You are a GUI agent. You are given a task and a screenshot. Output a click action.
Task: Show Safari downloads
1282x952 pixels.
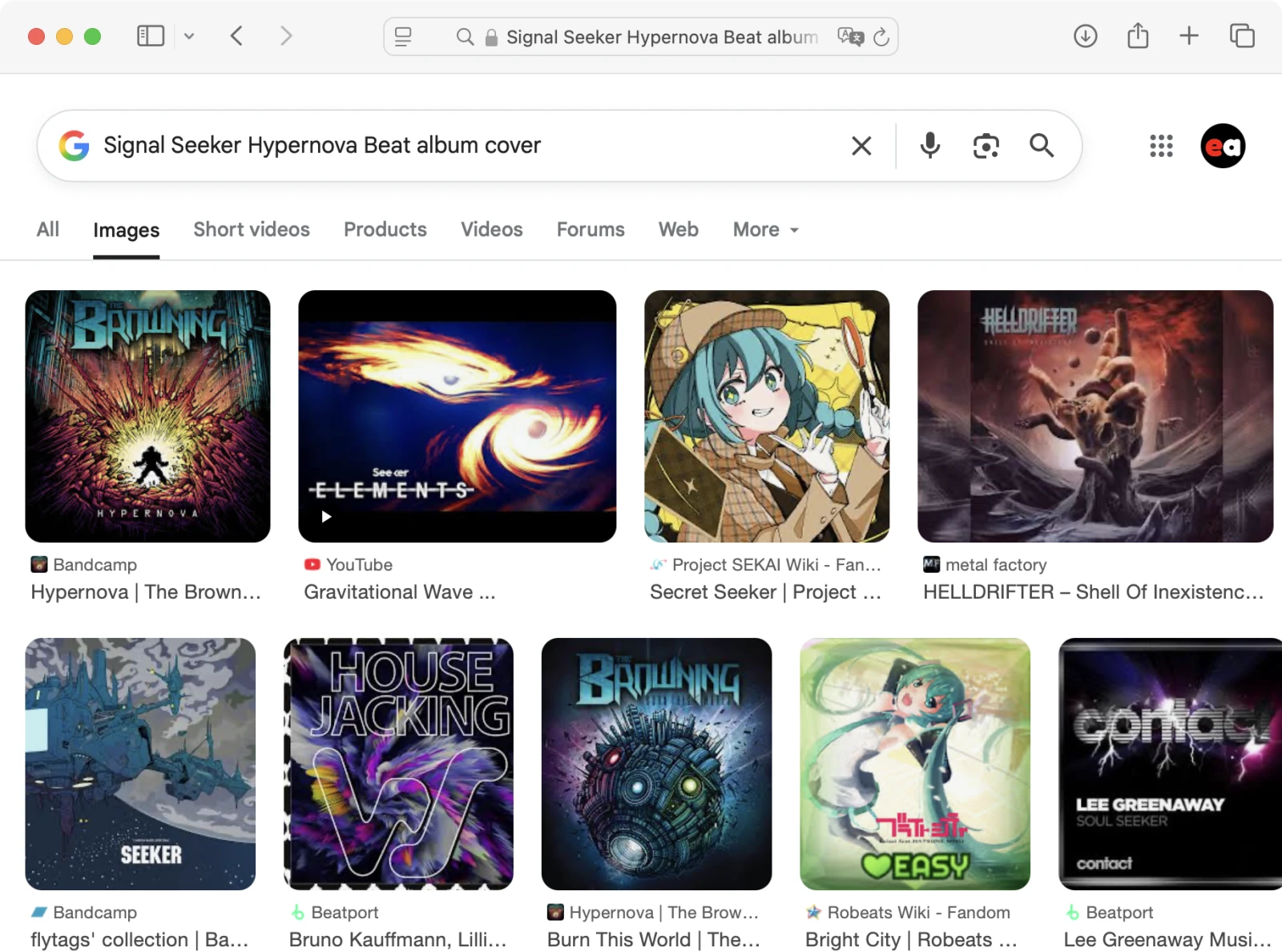tap(1085, 36)
